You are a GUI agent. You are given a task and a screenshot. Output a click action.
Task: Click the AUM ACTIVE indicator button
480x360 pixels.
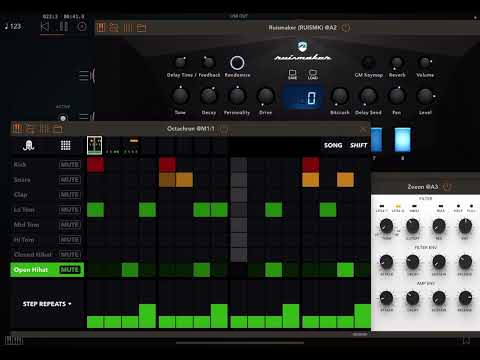tap(63, 118)
